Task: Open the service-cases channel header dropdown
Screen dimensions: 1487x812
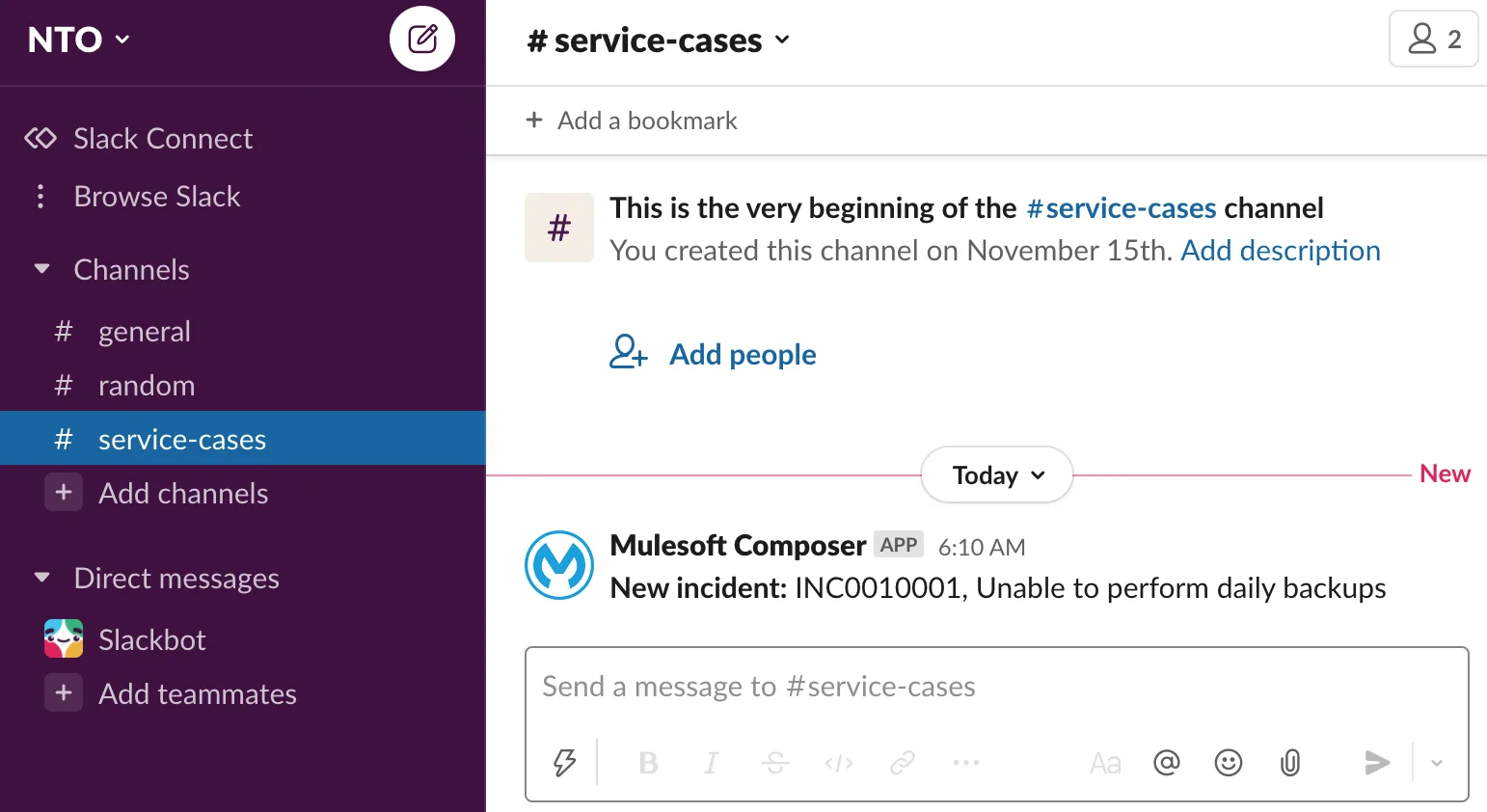Action: [659, 41]
